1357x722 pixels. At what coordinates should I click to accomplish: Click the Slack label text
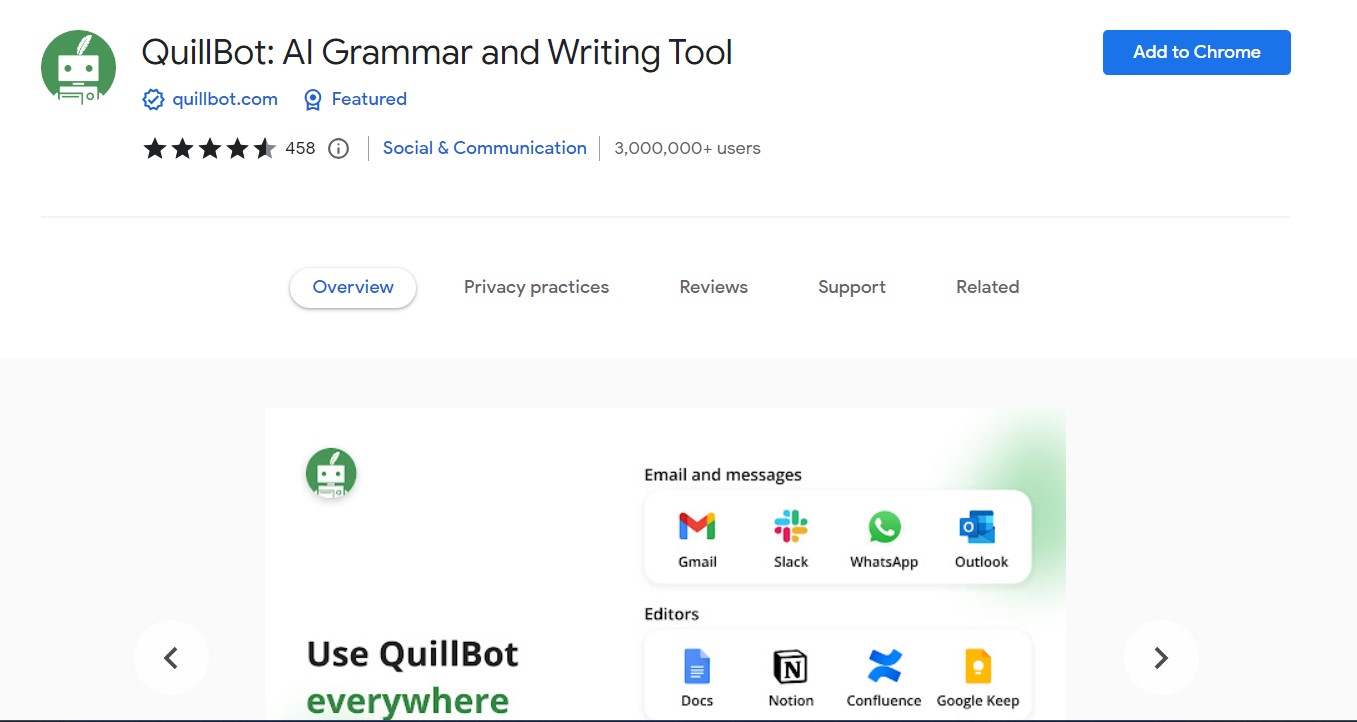pyautogui.click(x=791, y=562)
